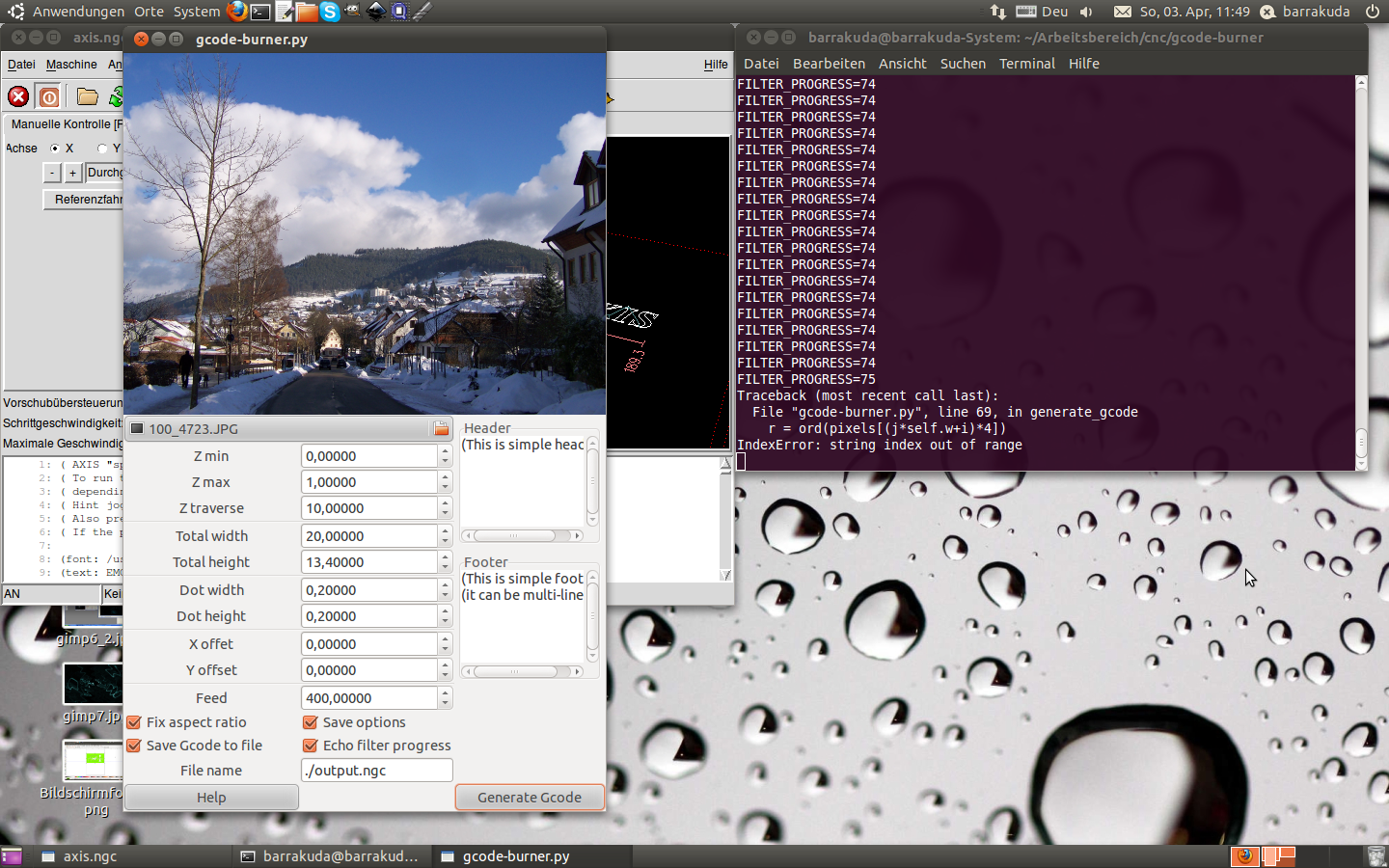Click the Z min spinner arrows
The width and height of the screenshot is (1389, 868).
point(445,456)
